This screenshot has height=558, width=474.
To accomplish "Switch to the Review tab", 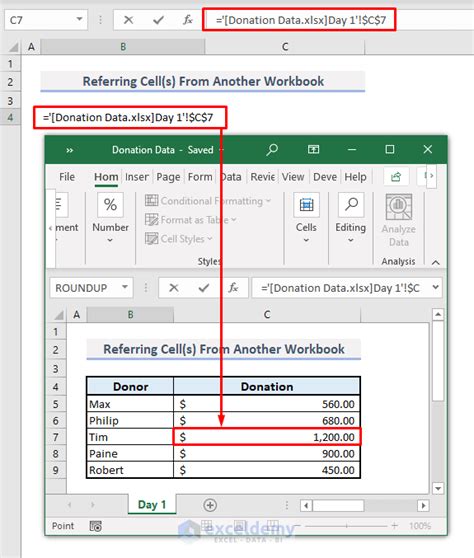I will (263, 177).
